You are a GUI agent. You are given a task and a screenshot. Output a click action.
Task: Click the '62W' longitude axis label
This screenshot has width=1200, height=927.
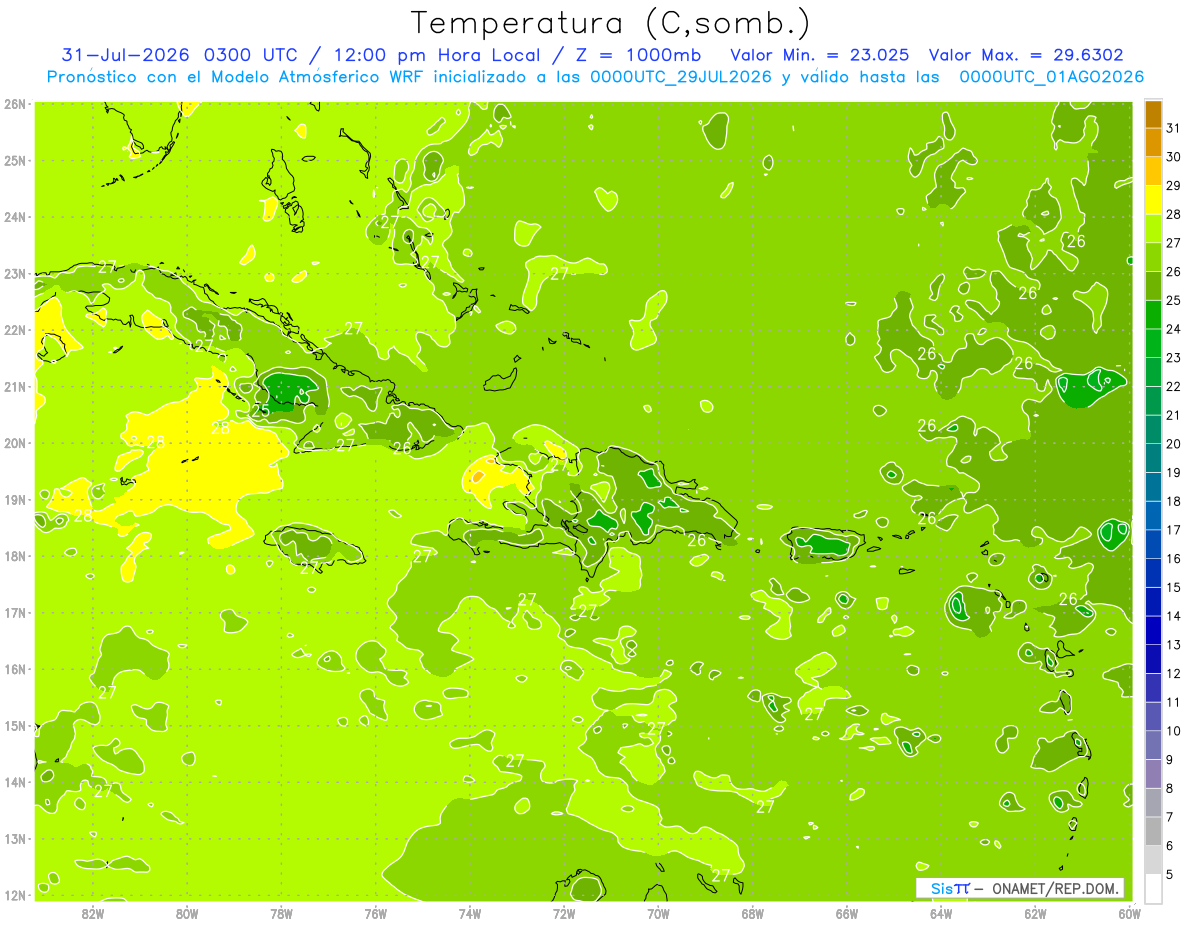pos(1035,913)
